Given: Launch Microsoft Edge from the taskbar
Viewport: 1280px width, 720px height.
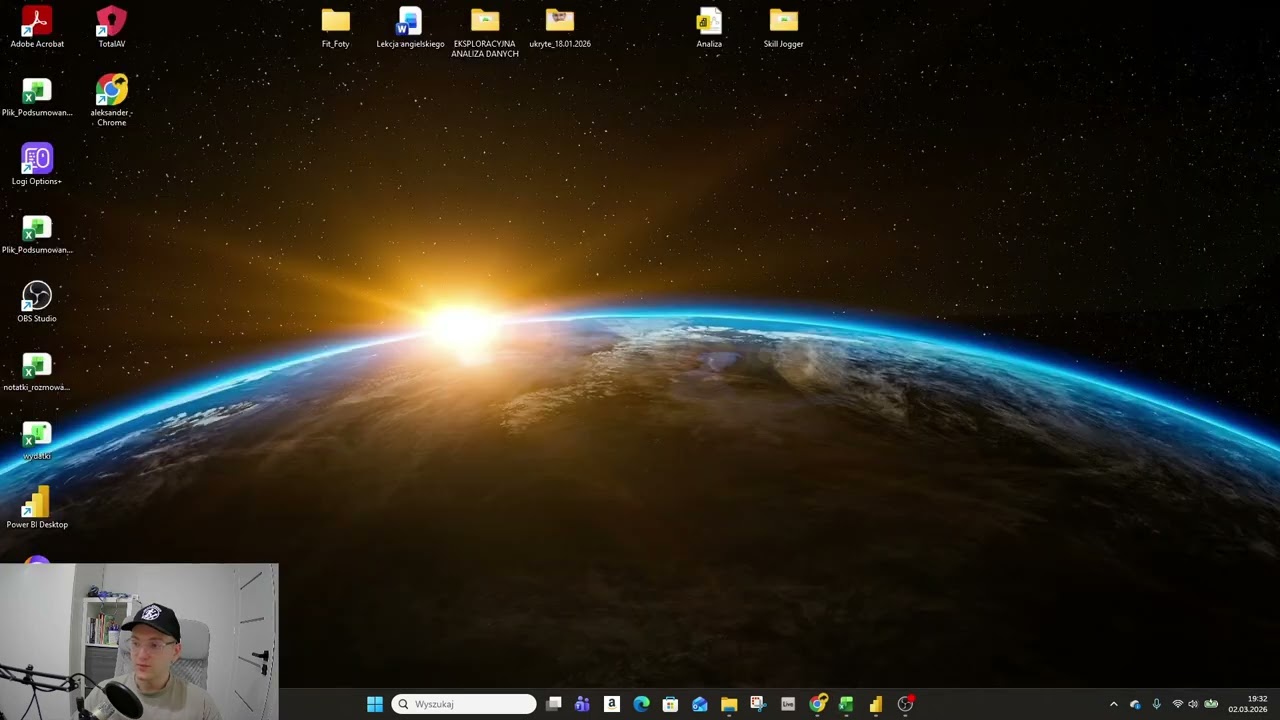Looking at the screenshot, I should tap(641, 704).
